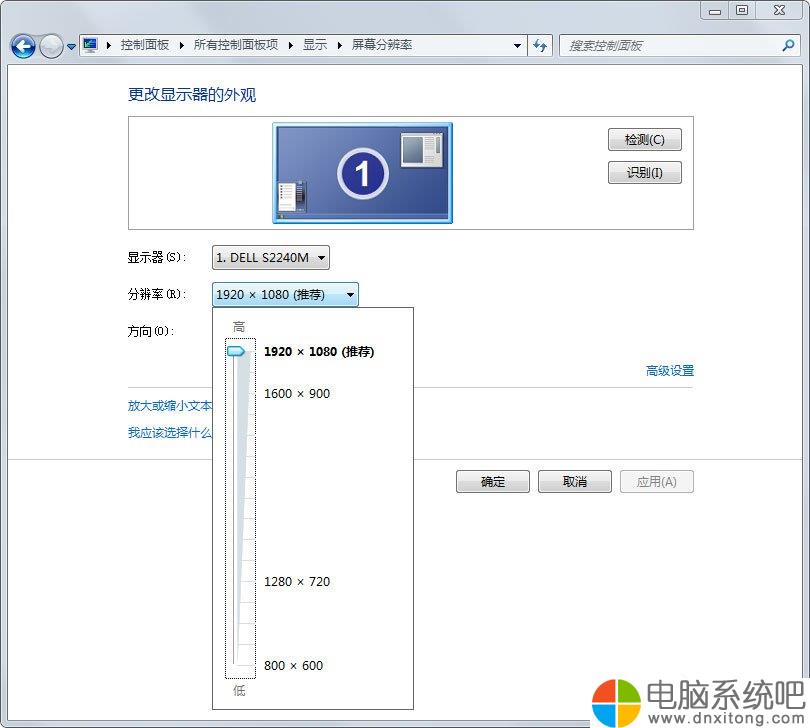
Task: Expand arrow before 控制面板 breadcrumb
Action: tap(109, 45)
